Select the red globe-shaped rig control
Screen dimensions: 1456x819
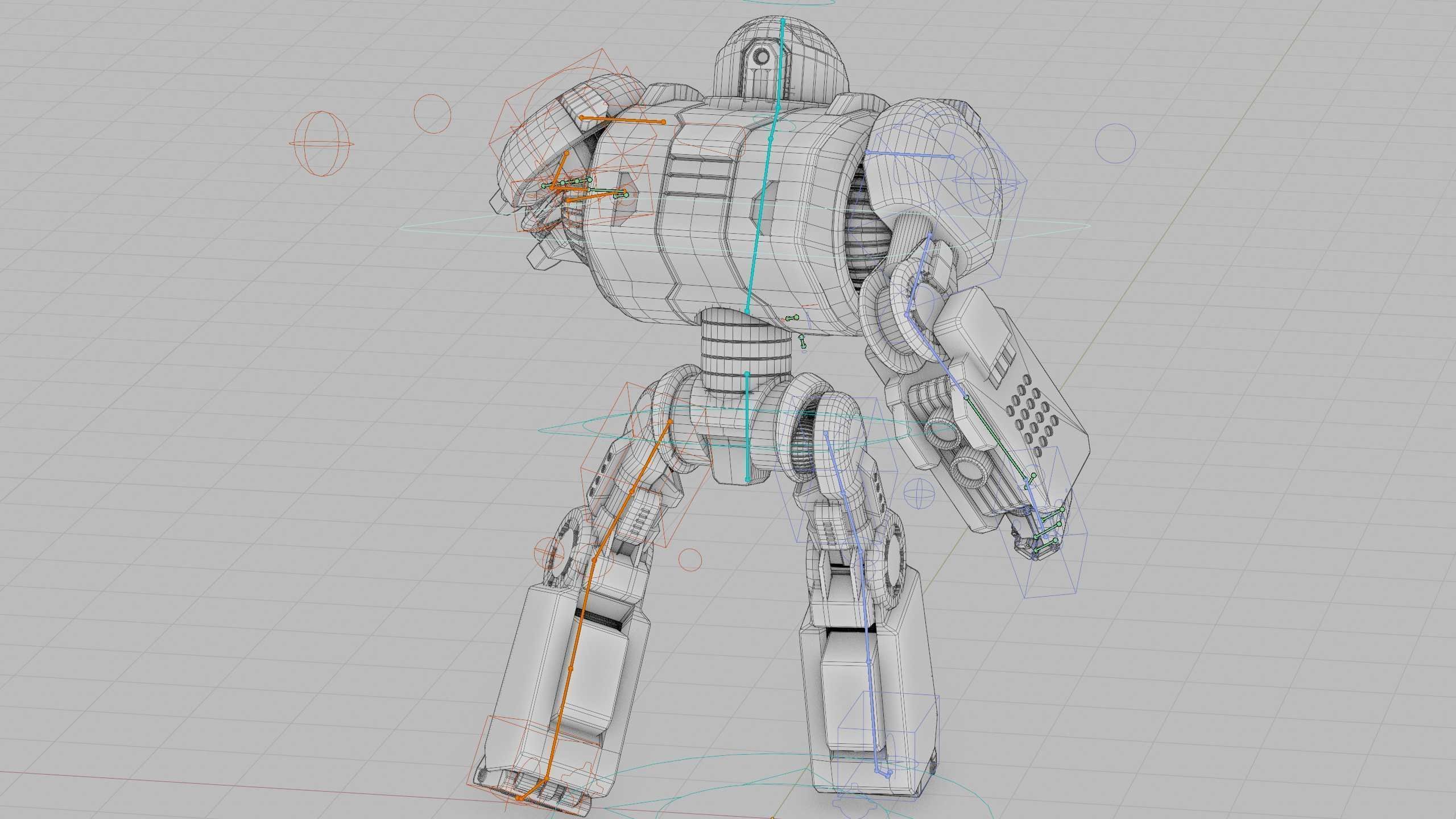(x=322, y=144)
